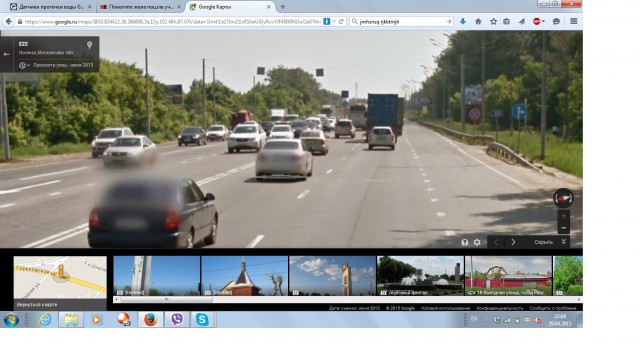Open the fountain photo thumbnail
Screen dimensions: 640x360
tap(420, 276)
